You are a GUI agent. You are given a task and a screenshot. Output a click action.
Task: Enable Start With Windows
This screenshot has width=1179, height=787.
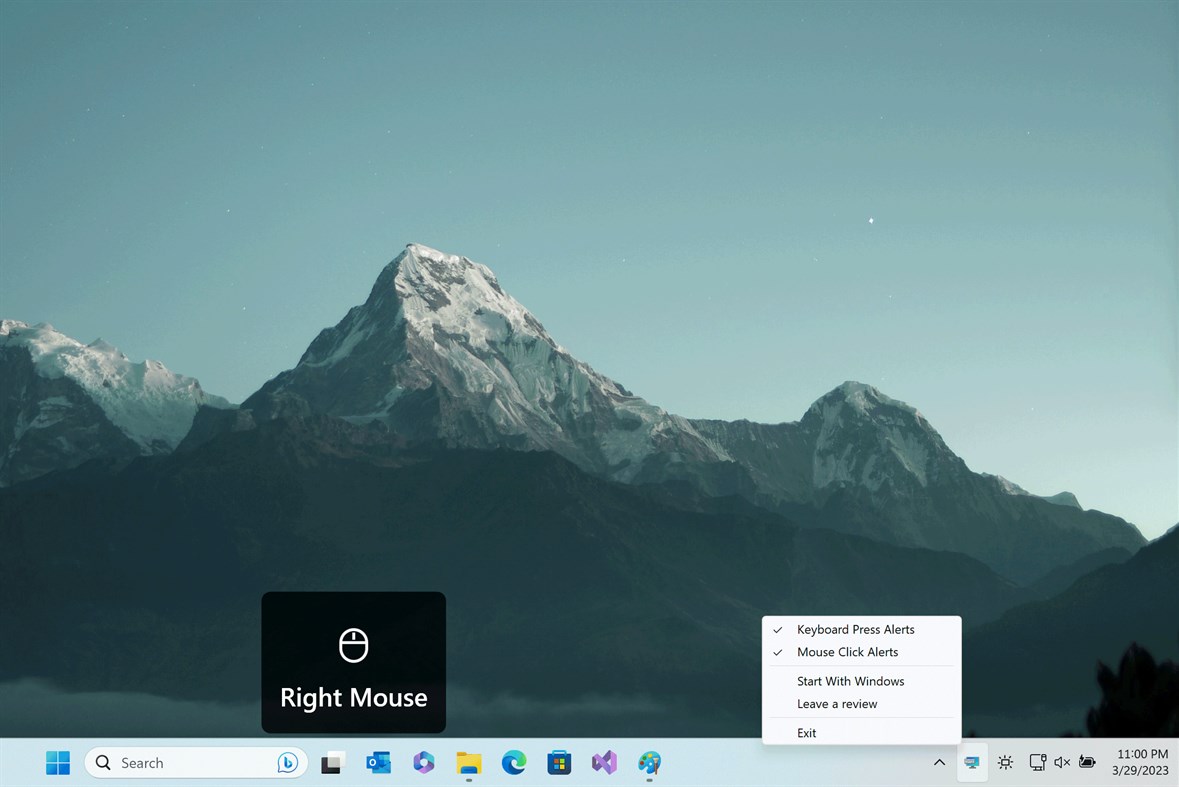coord(862,681)
